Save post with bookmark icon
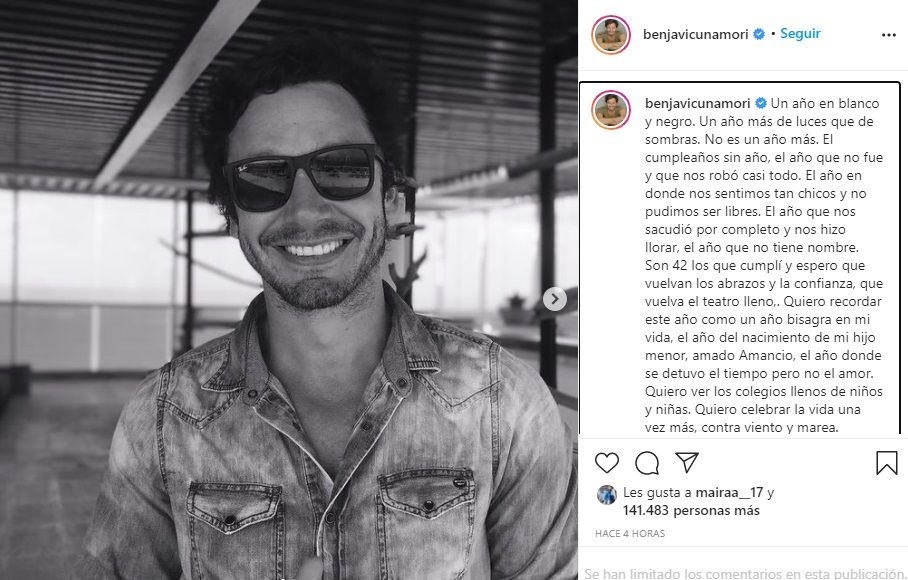The image size is (908, 580). click(887, 463)
